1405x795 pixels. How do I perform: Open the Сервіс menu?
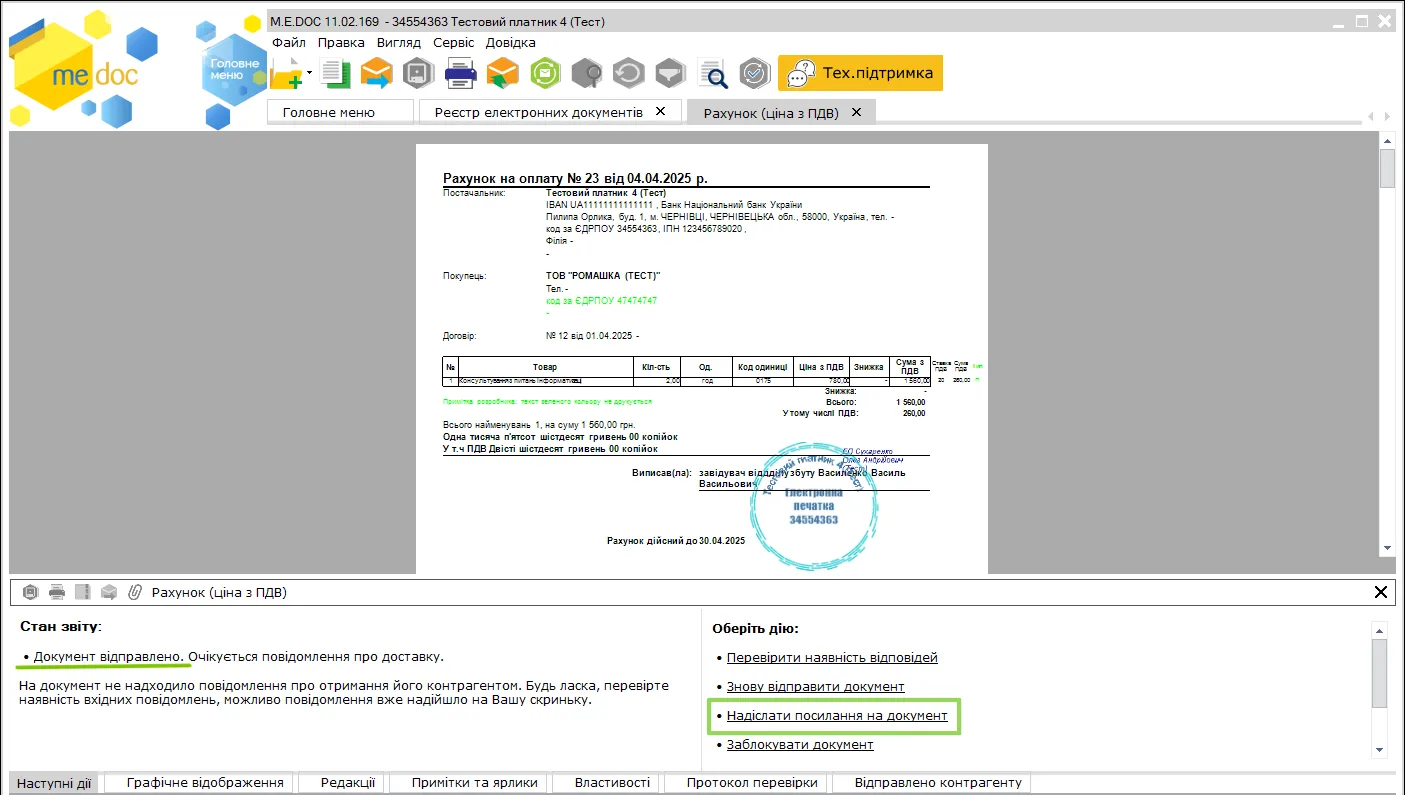click(454, 43)
